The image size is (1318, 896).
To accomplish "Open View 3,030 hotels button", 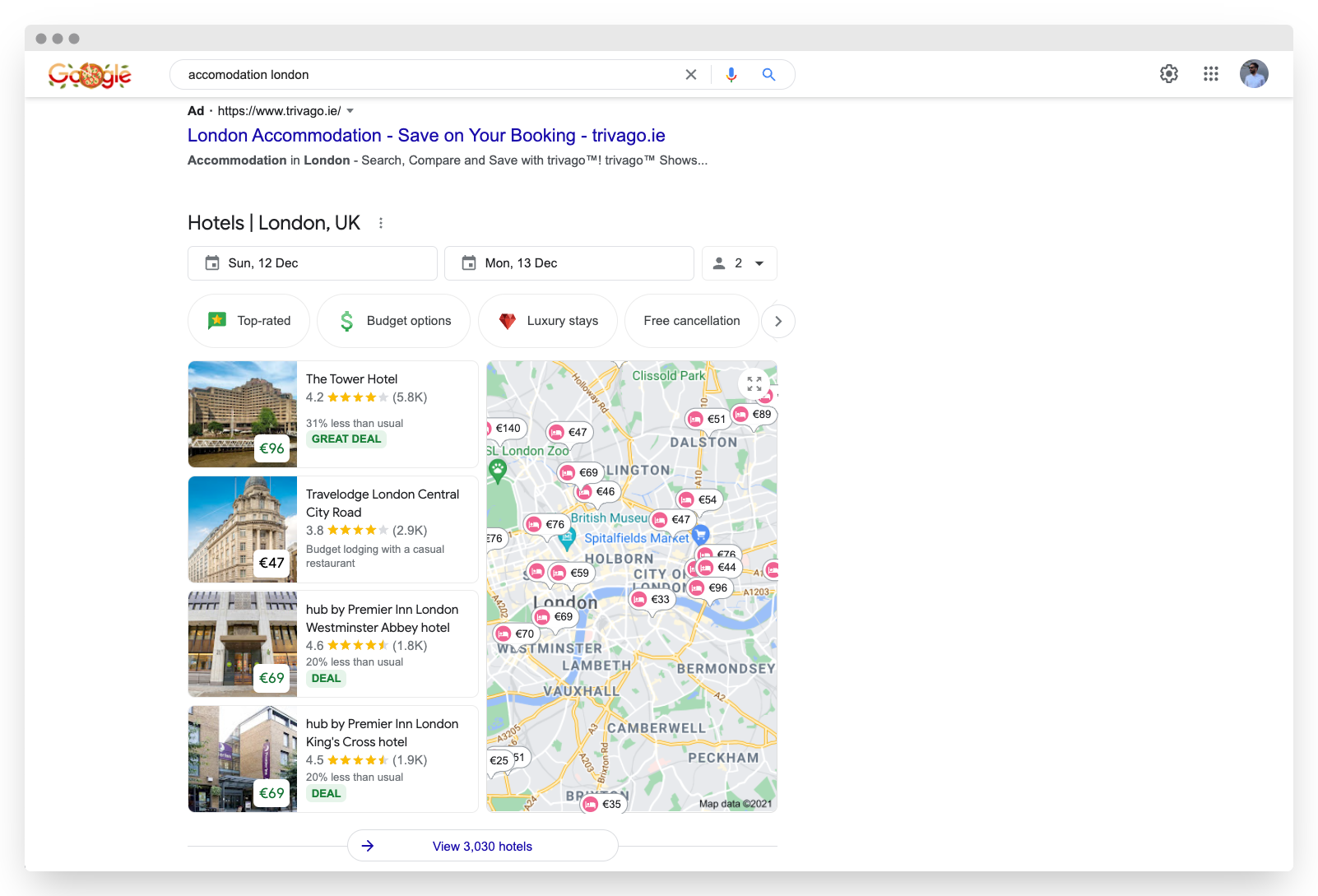I will pyautogui.click(x=483, y=847).
